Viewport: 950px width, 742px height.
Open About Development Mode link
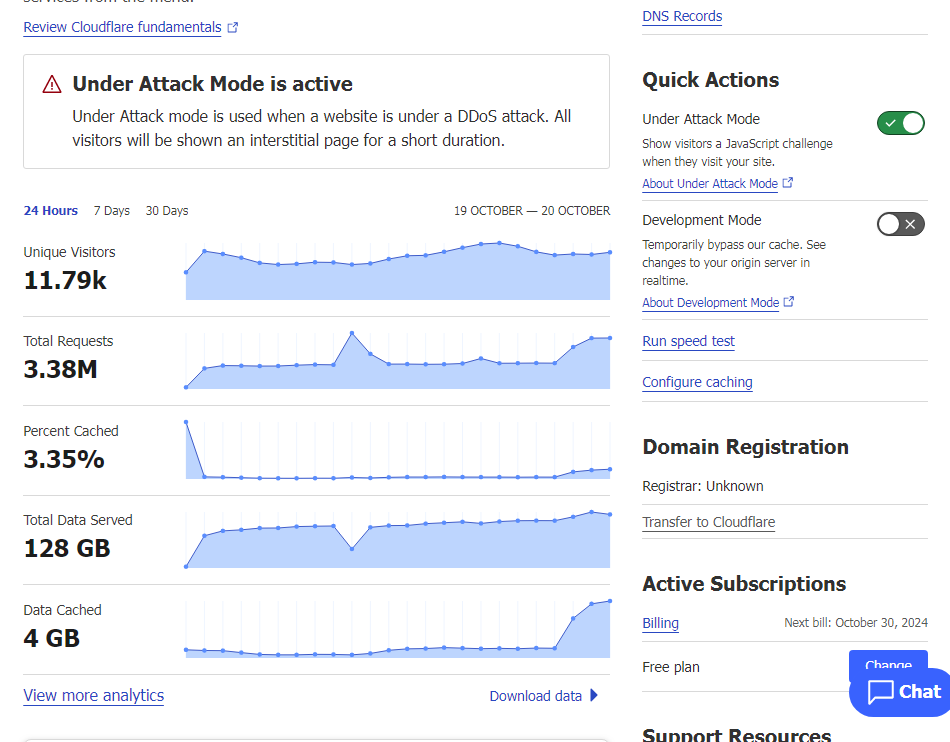pos(711,303)
